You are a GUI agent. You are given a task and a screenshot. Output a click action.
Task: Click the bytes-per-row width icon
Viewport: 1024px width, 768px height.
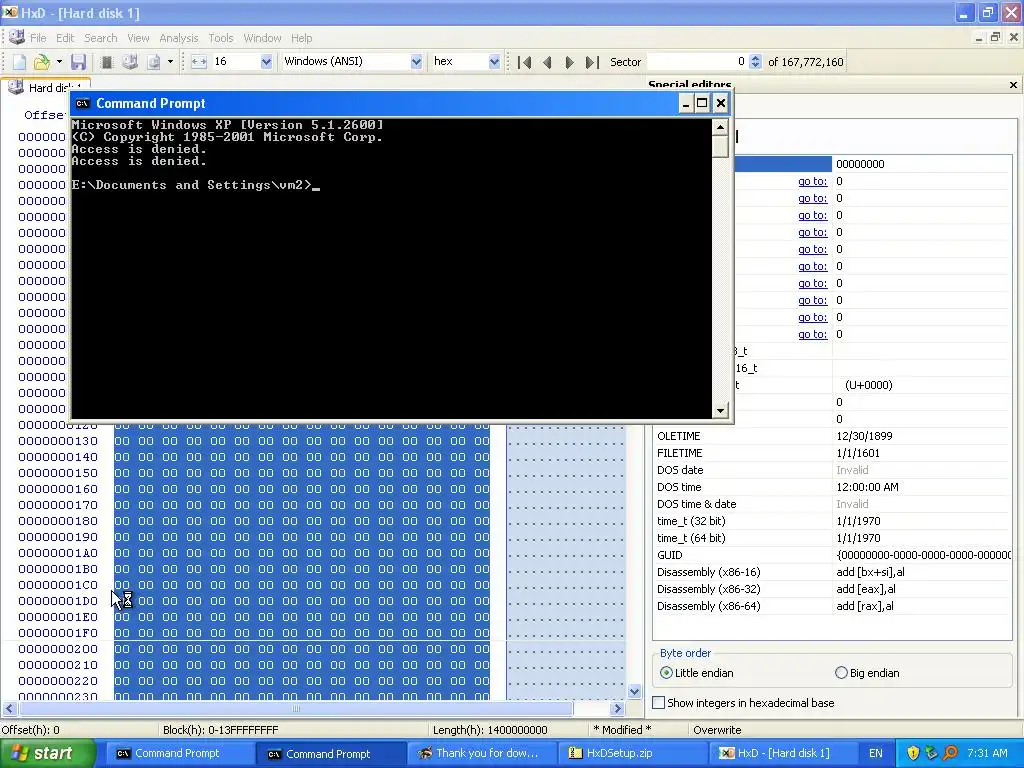coord(199,62)
